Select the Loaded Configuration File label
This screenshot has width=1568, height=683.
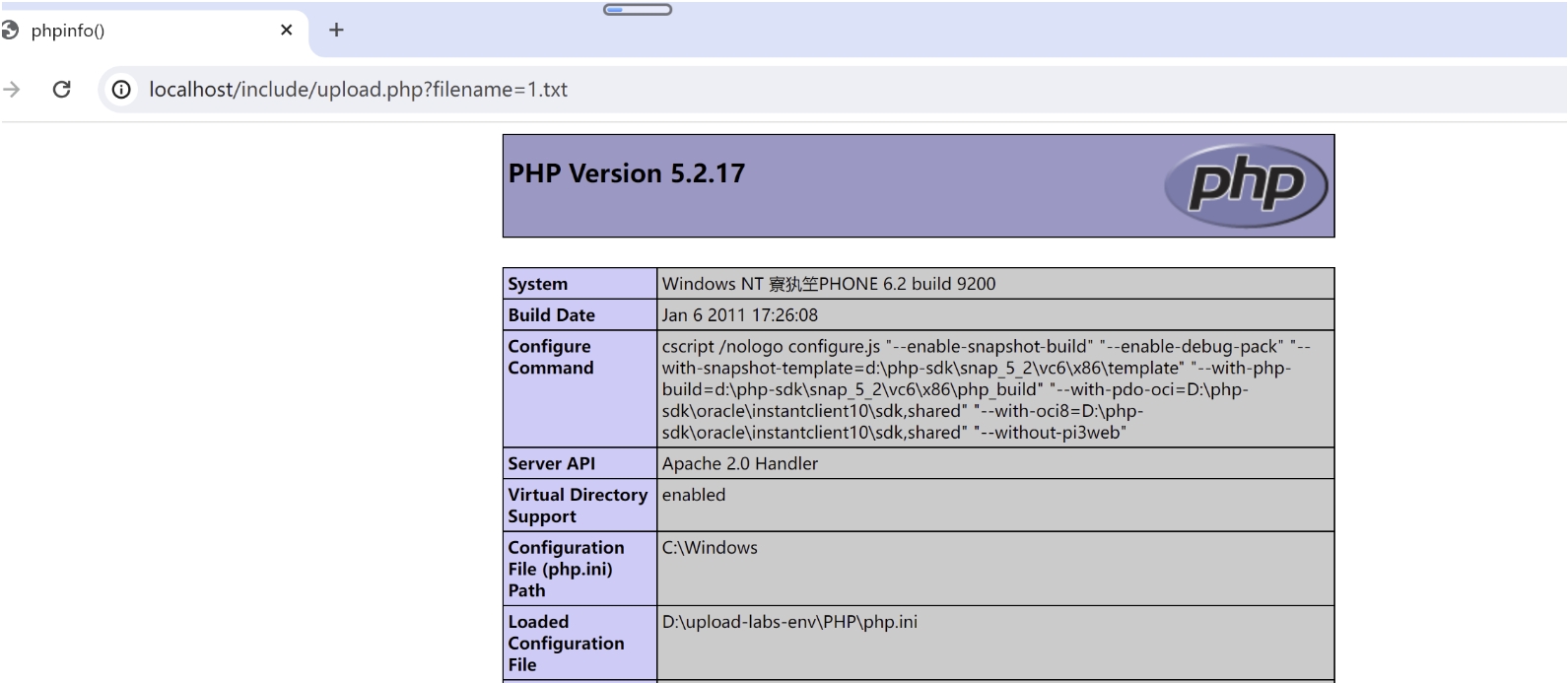point(566,644)
